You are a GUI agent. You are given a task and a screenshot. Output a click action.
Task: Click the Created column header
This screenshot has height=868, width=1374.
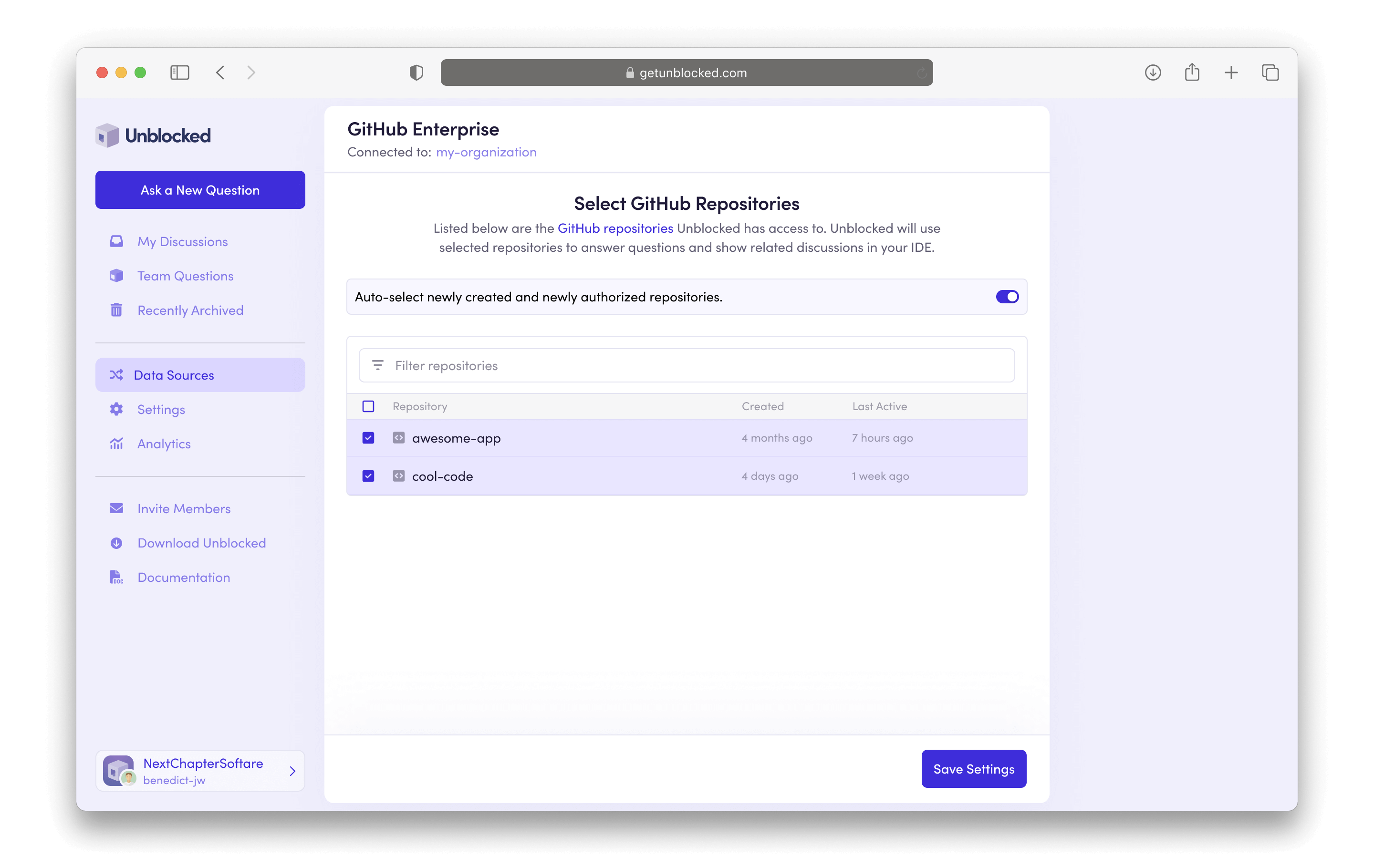(x=762, y=406)
